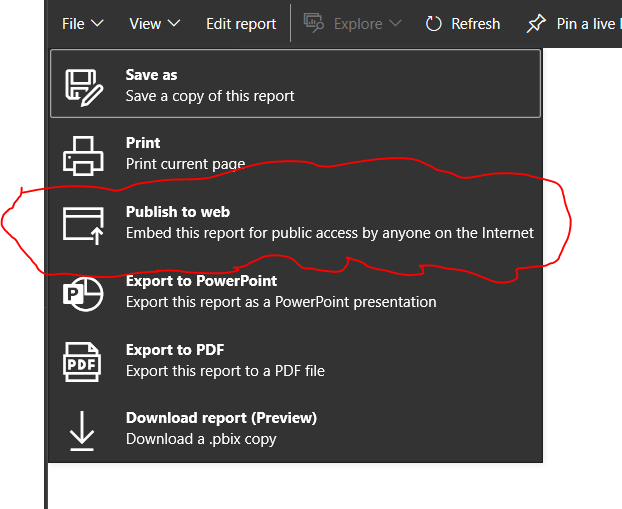This screenshot has height=509, width=622.
Task: Click the PowerPoint icon
Action: (x=83, y=294)
